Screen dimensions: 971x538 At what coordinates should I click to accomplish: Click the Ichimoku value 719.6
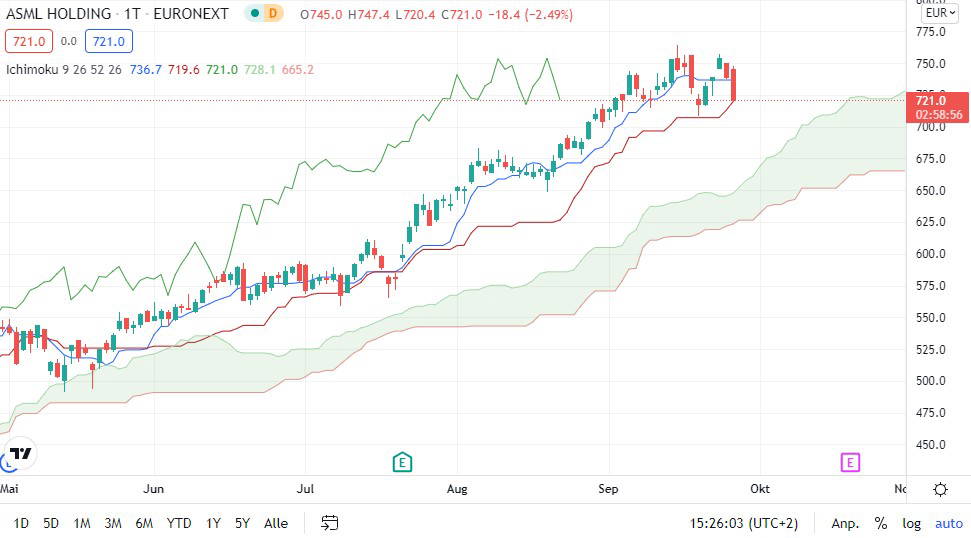[183, 69]
